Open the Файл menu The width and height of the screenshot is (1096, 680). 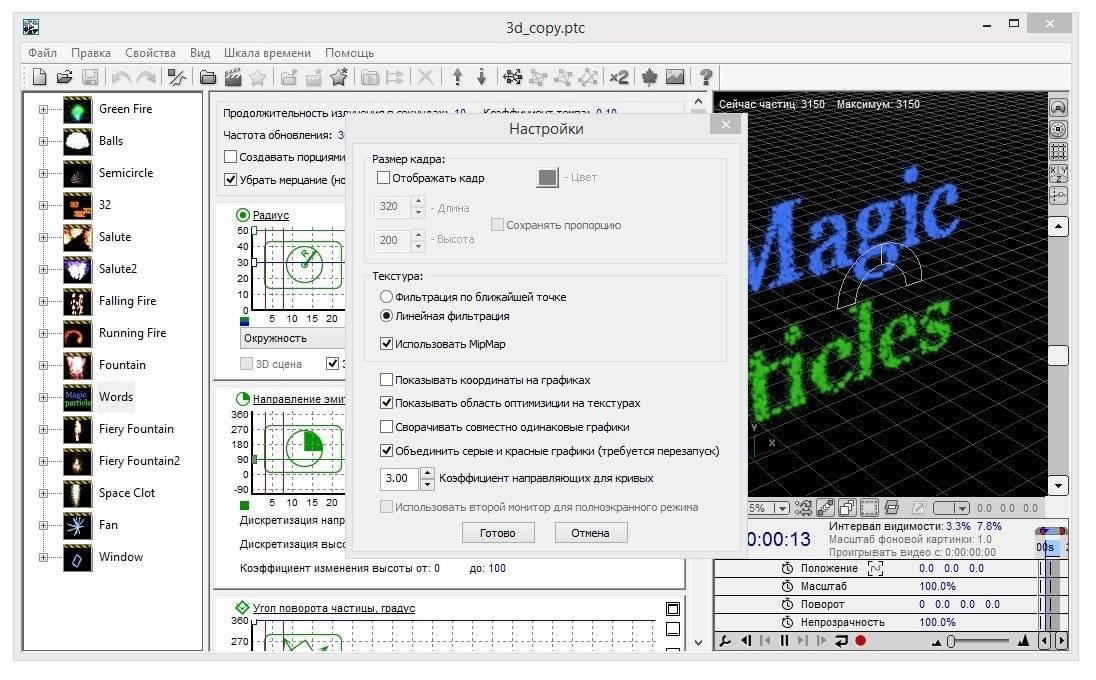tap(43, 53)
